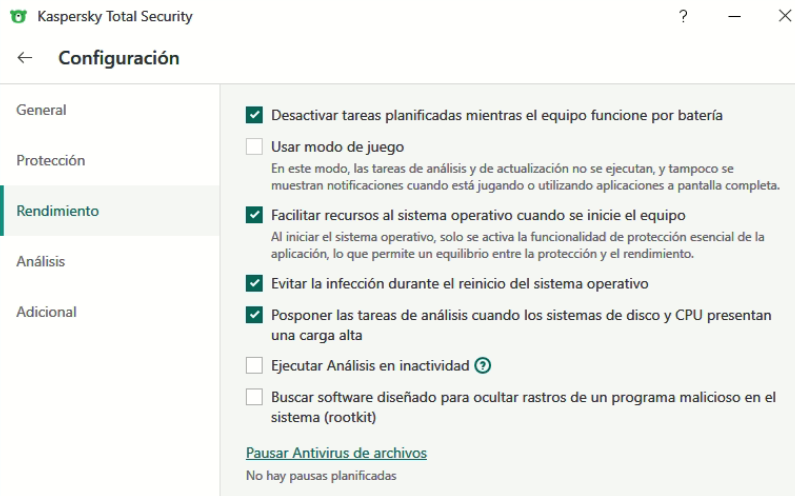Click the green help icon beside Análisis en inactividad
Viewport: 795px width, 496px height.
tap(483, 365)
